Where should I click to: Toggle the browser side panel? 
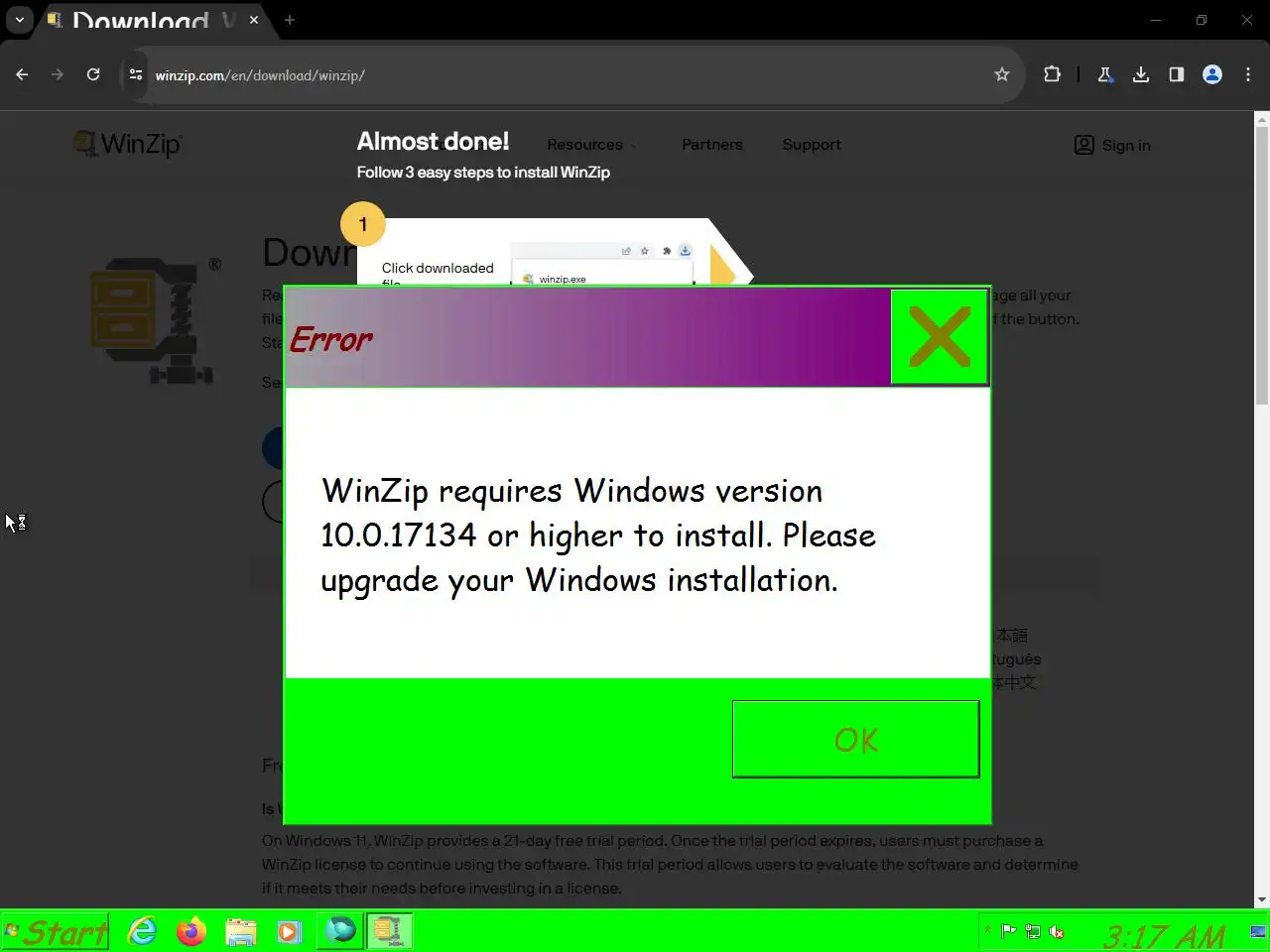pos(1177,74)
